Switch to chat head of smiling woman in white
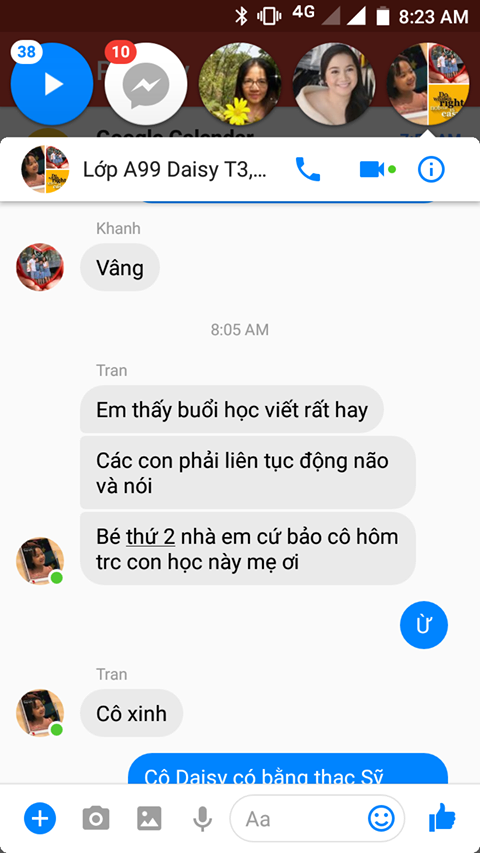480x853 pixels. click(334, 84)
